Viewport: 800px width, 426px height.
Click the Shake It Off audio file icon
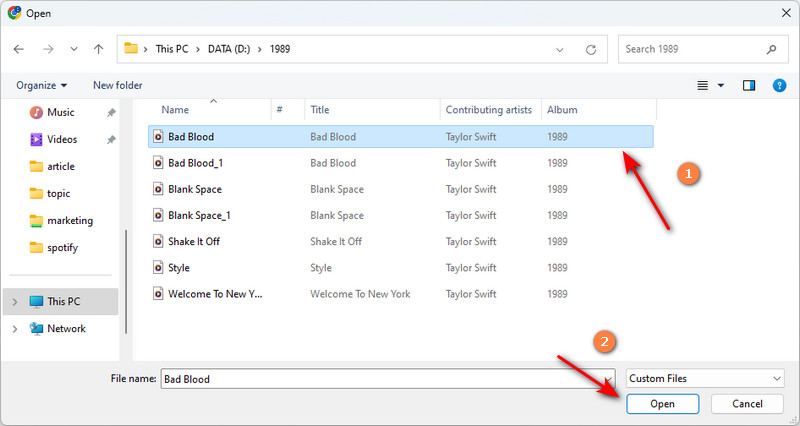click(159, 241)
